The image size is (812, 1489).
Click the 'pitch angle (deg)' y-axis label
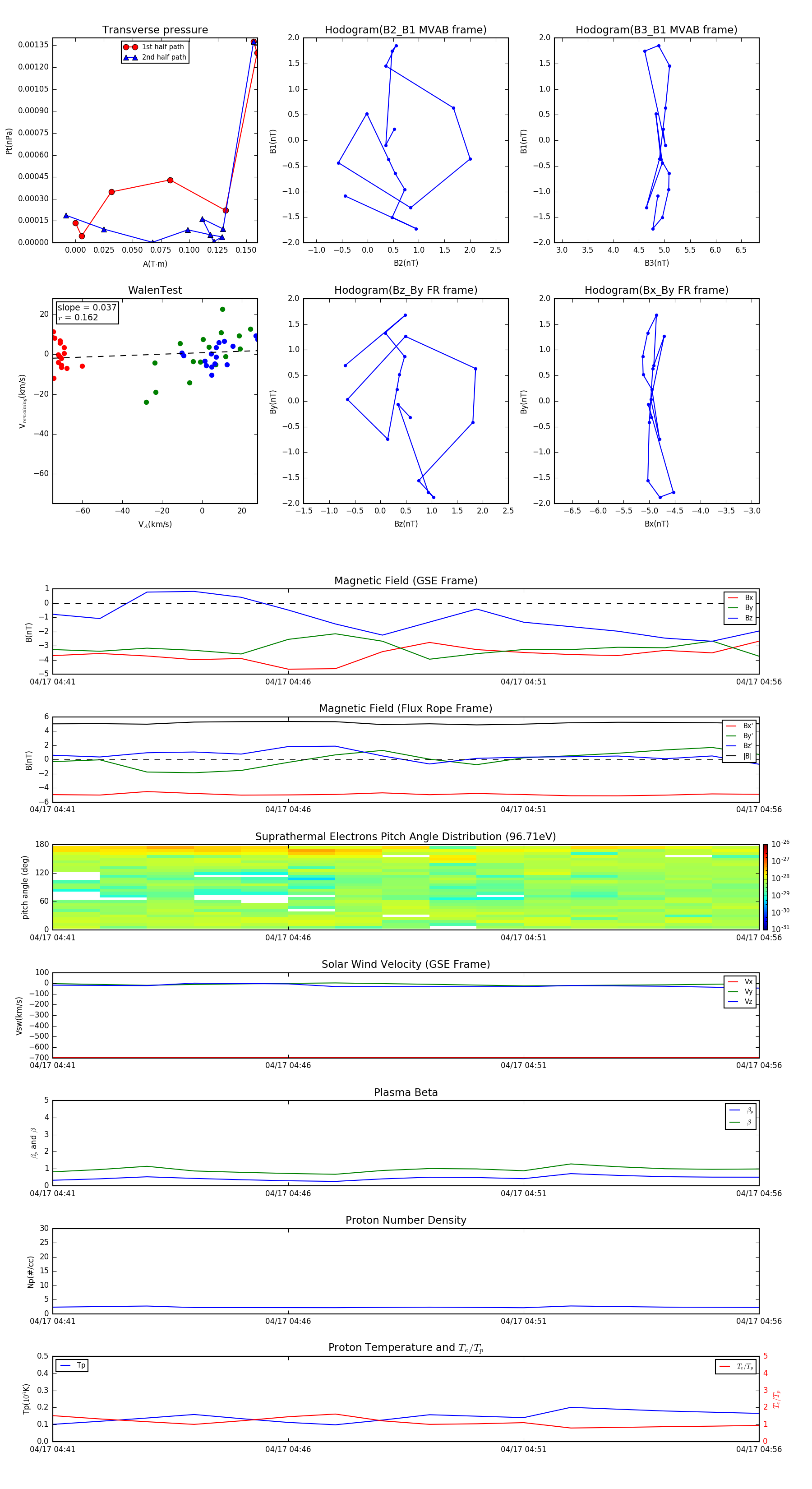pyautogui.click(x=25, y=887)
